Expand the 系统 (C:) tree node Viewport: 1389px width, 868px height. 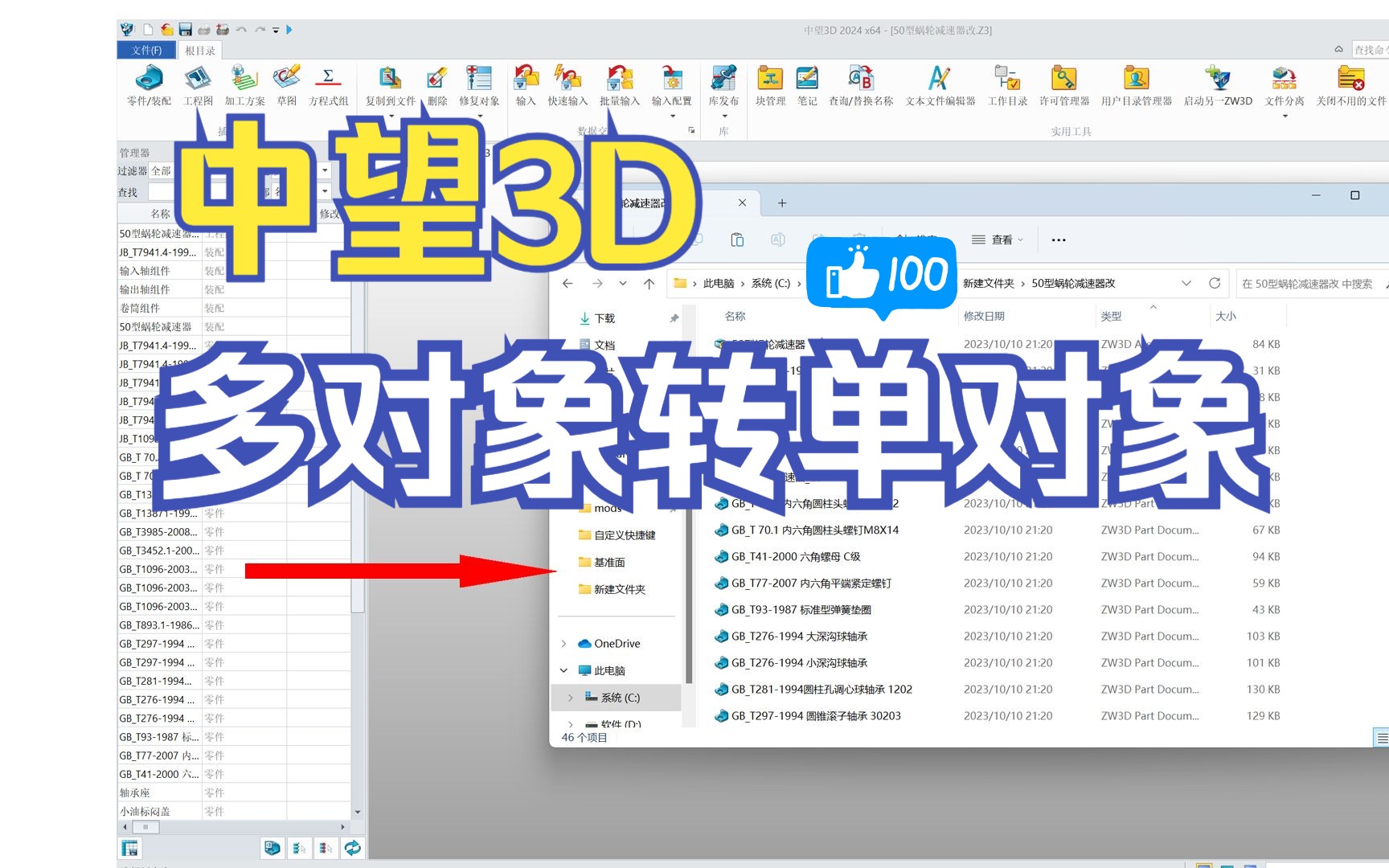click(571, 698)
